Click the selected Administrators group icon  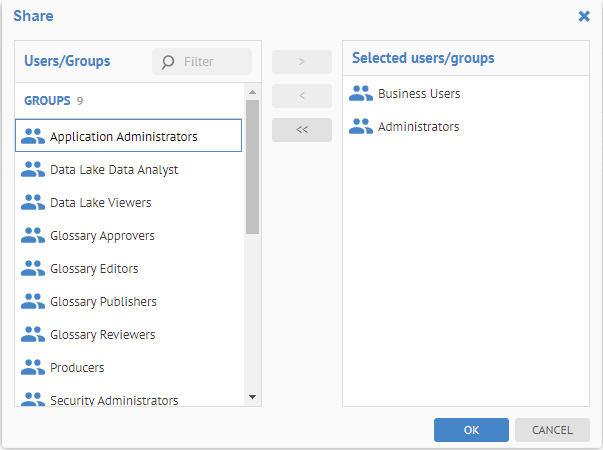tap(361, 127)
